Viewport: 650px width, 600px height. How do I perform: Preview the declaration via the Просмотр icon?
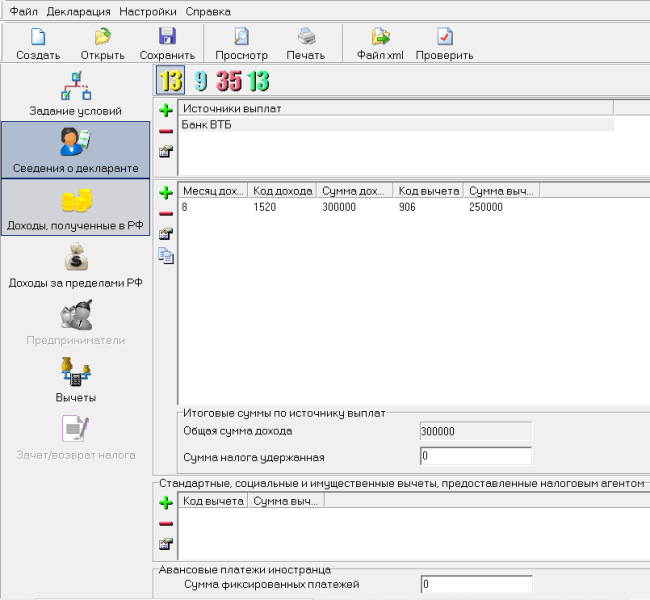tap(241, 38)
